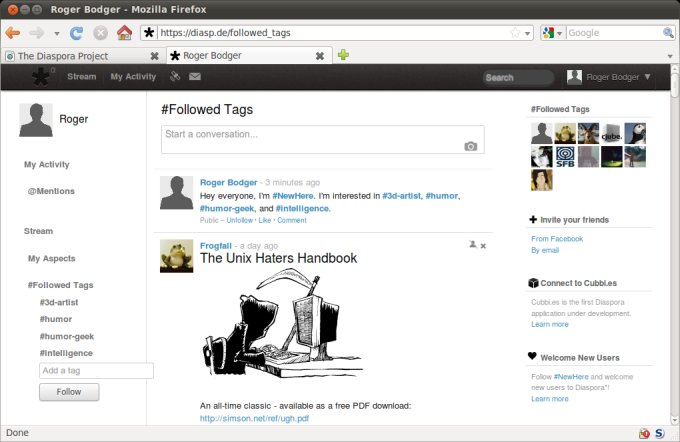Open the messages envelope icon
Image resolution: width=680 pixels, height=442 pixels.
click(195, 77)
